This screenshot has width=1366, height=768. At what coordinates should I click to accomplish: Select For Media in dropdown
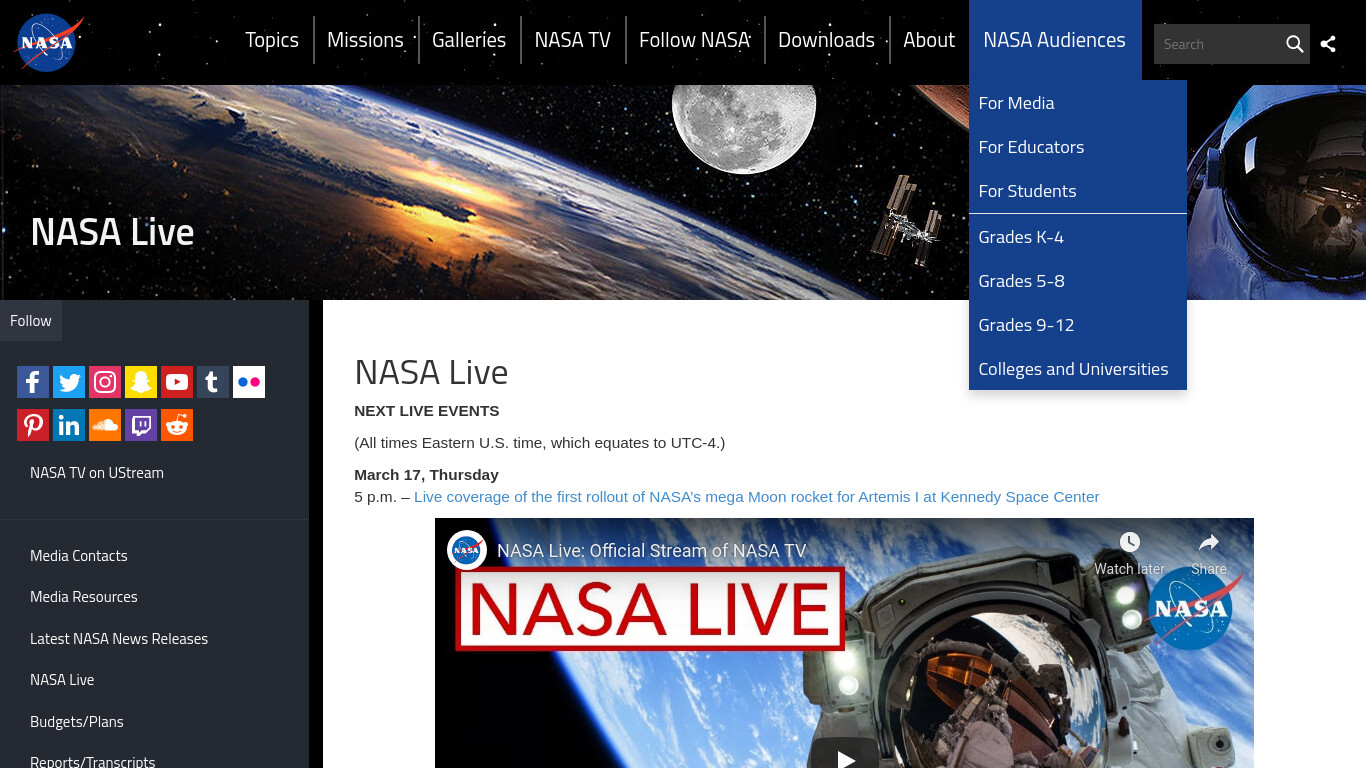coord(1078,103)
